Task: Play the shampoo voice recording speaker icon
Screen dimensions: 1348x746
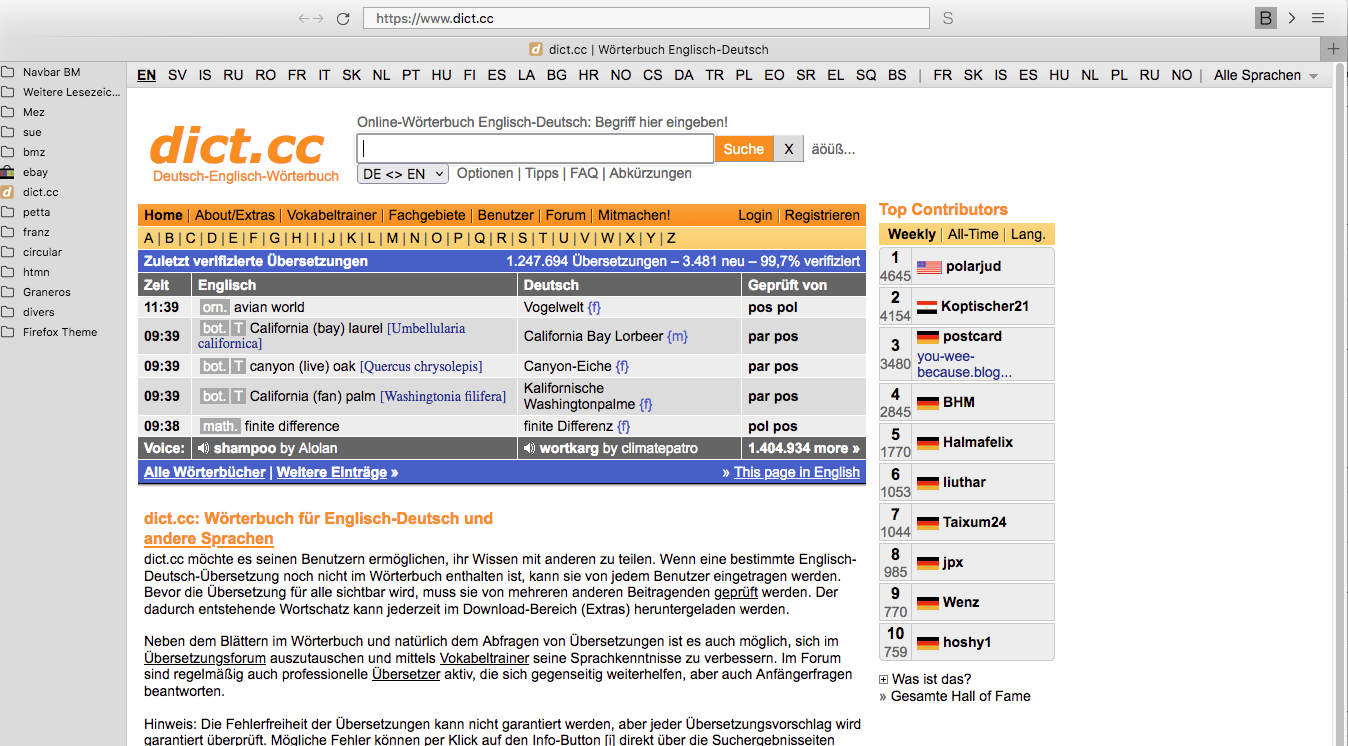Action: [x=203, y=448]
